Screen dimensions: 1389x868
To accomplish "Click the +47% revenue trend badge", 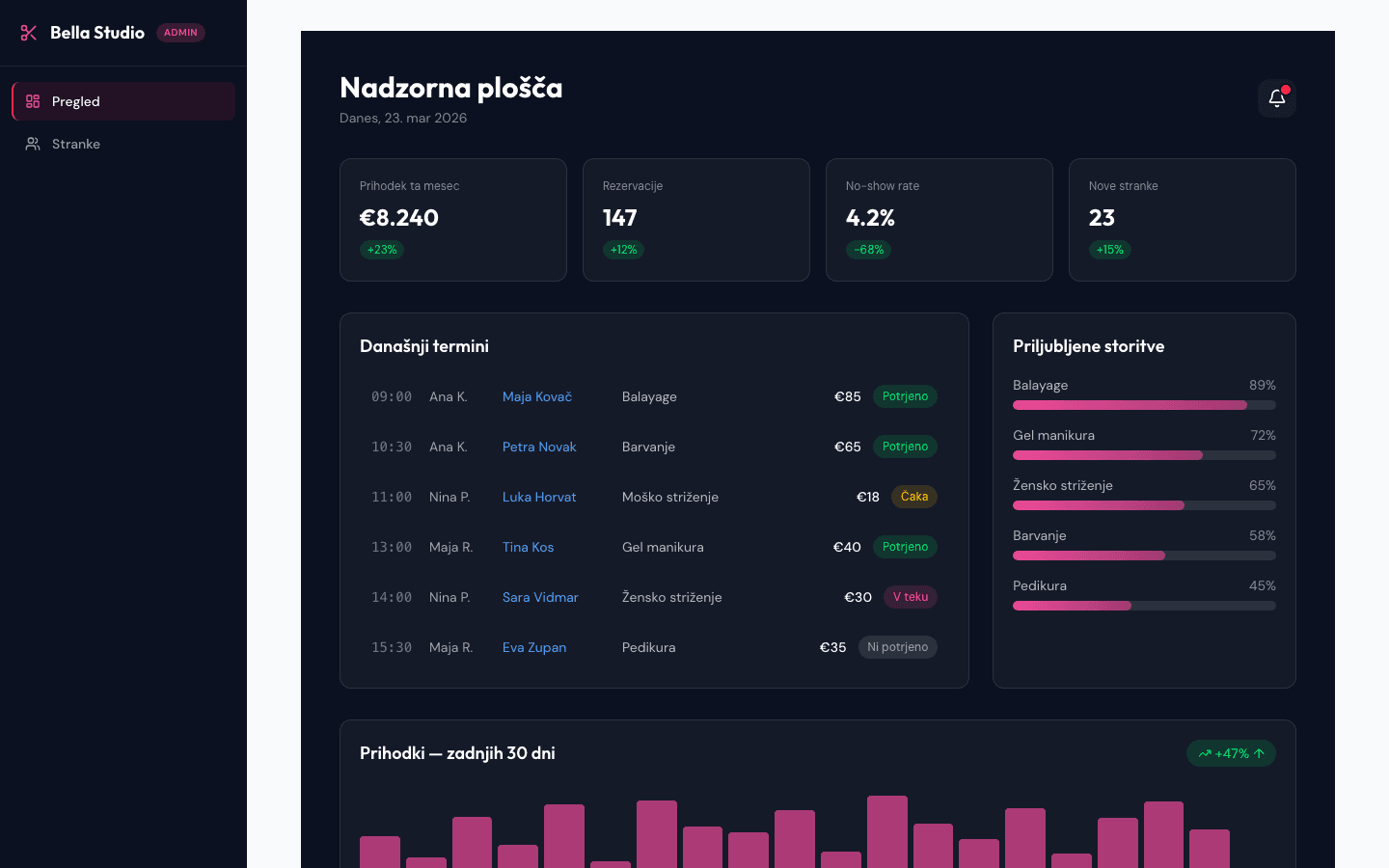I will pos(1231,753).
